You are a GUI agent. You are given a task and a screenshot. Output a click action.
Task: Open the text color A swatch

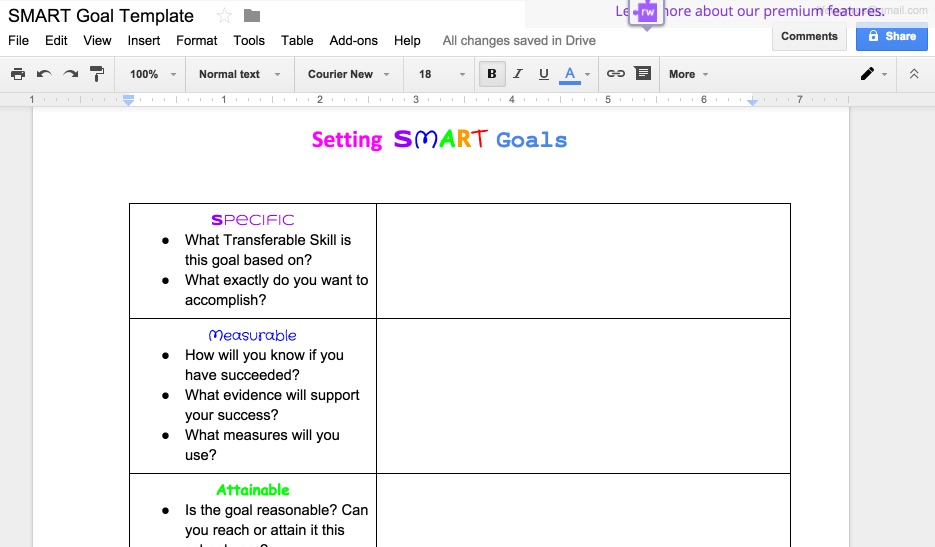click(570, 74)
